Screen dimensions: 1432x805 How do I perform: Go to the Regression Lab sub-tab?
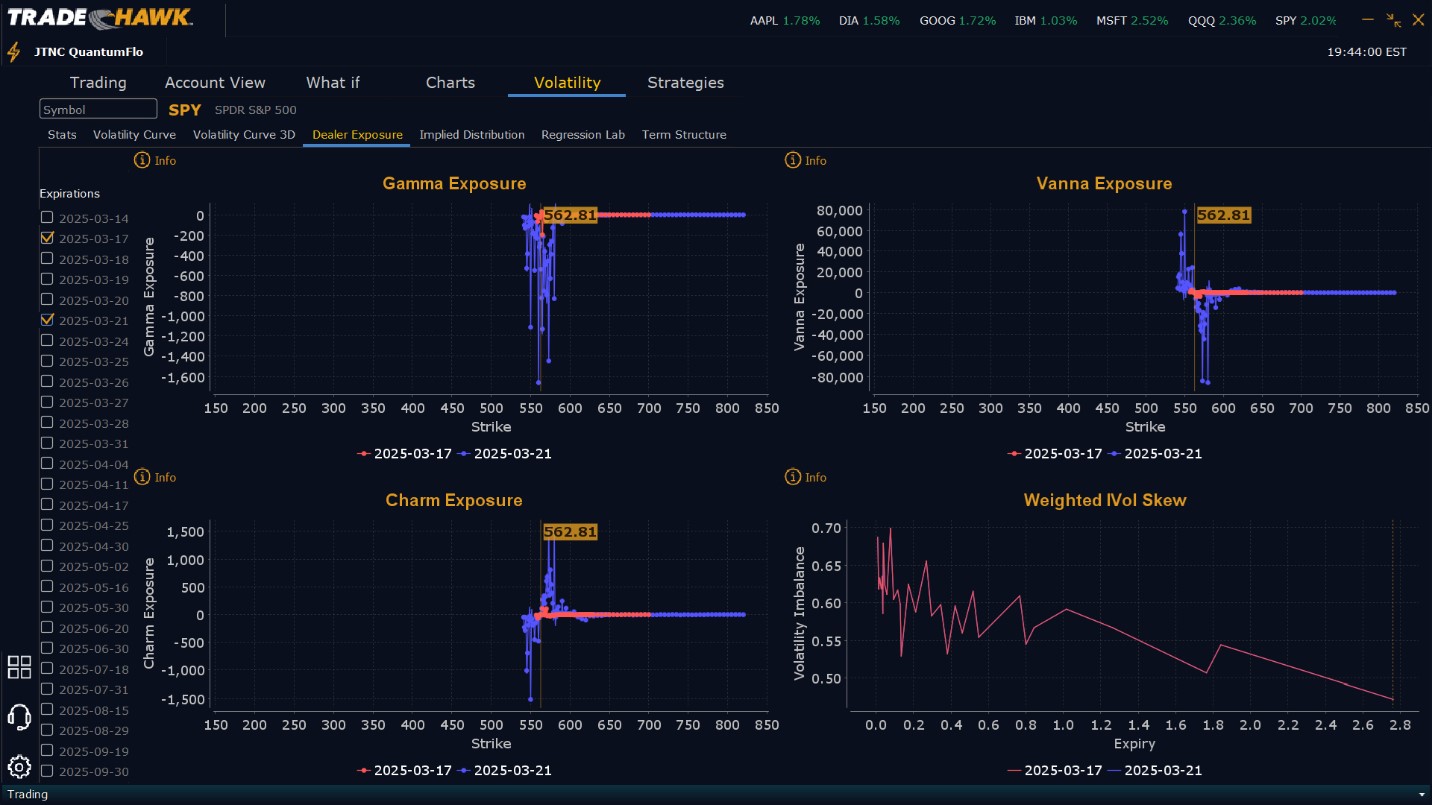point(583,135)
